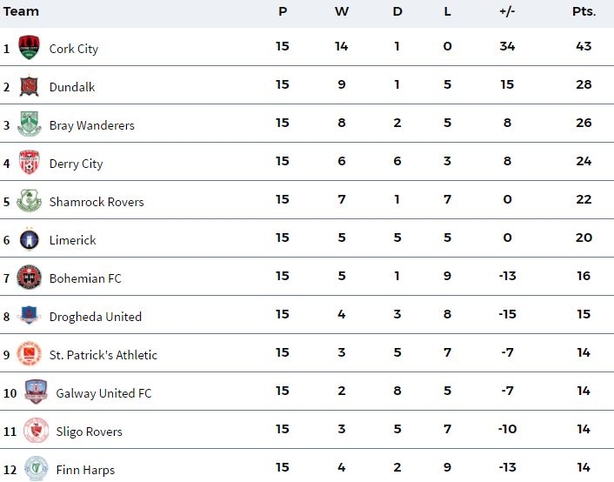Select the Bray Wanderers crest icon
Viewport: 614px width, 482px height.
(x=29, y=124)
